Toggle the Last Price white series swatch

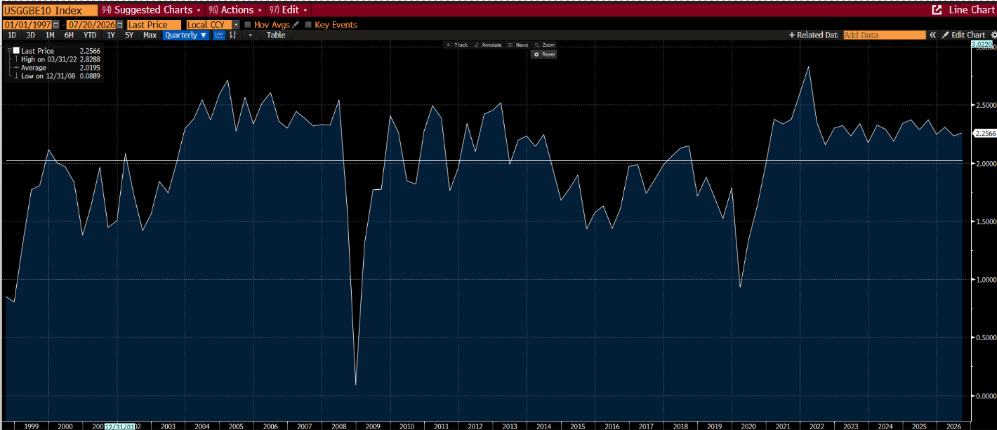[x=16, y=50]
